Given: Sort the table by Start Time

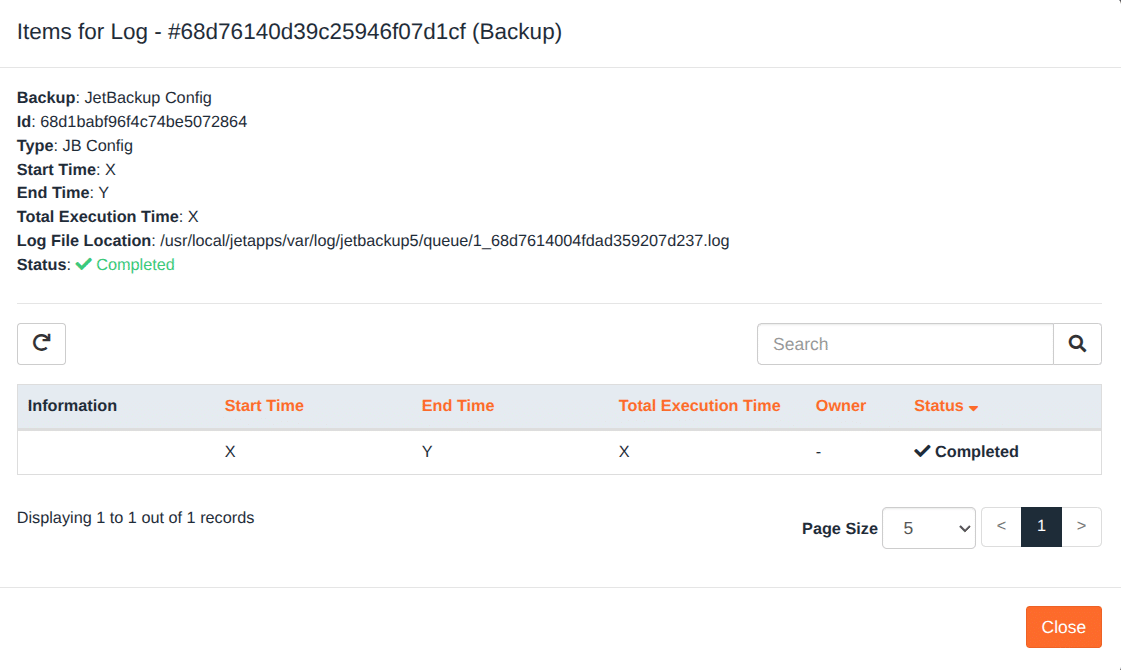Looking at the screenshot, I should click(x=264, y=406).
